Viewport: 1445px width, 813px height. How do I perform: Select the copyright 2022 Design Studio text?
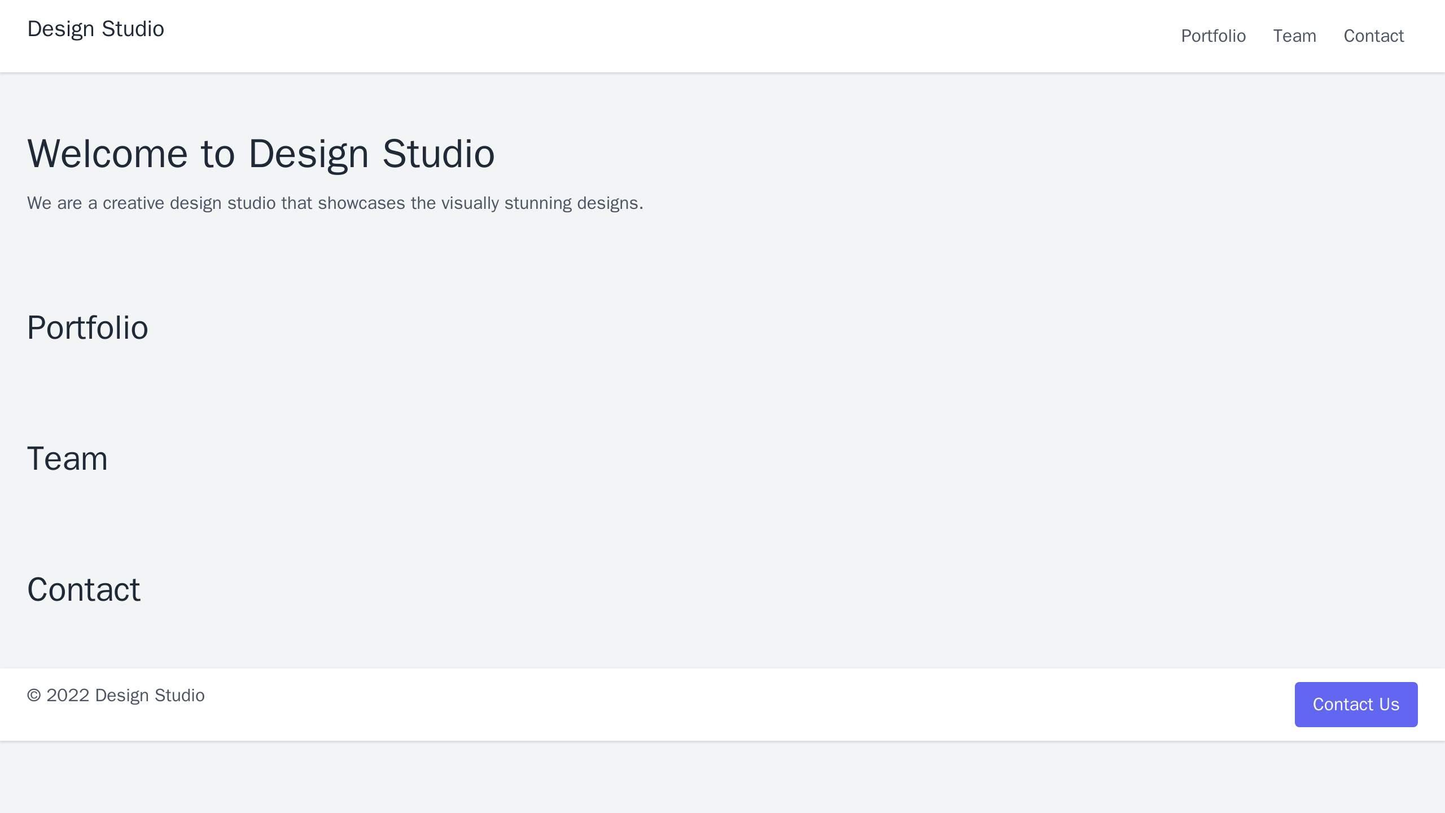point(115,695)
